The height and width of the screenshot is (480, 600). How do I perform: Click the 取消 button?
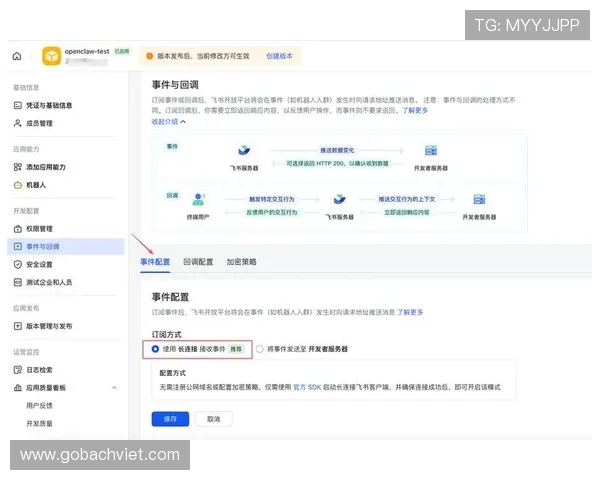coord(214,419)
